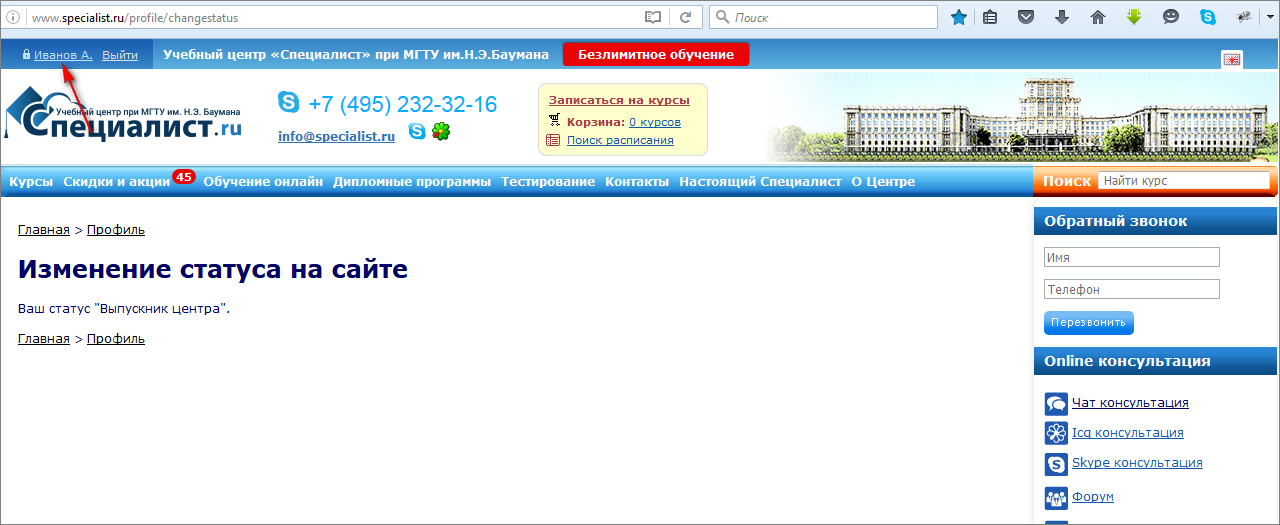The width and height of the screenshot is (1280, 525).
Task: Open the Скидки и акции menu item
Action: [x=116, y=182]
